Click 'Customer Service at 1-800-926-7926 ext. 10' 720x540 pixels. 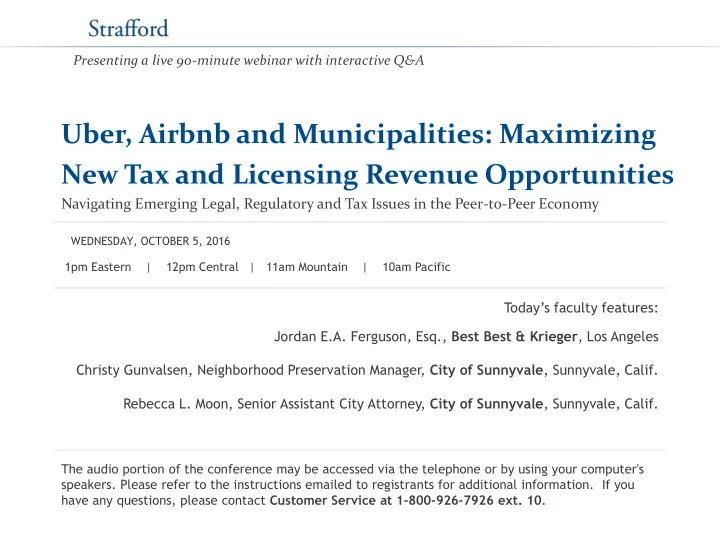405,501
